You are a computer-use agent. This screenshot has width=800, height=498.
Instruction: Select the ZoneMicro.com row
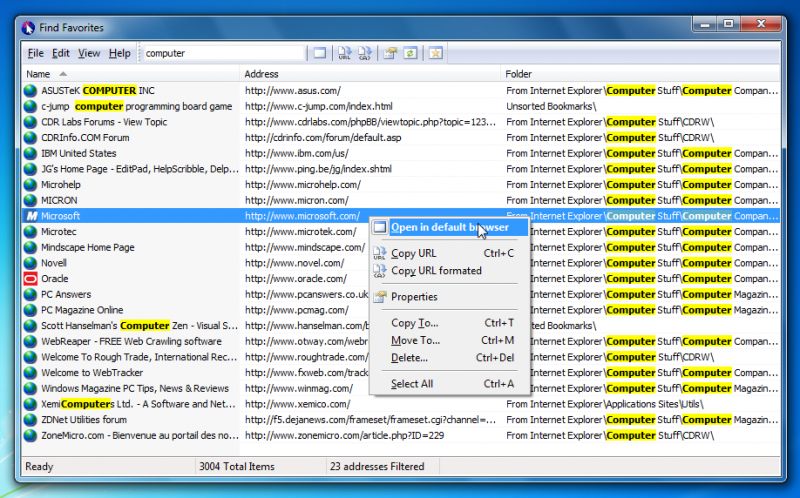[401, 435]
